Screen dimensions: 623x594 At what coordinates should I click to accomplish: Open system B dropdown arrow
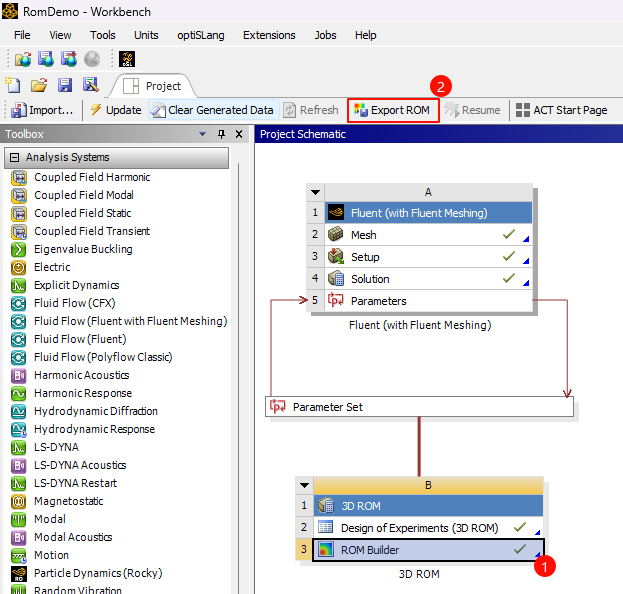[x=305, y=487]
